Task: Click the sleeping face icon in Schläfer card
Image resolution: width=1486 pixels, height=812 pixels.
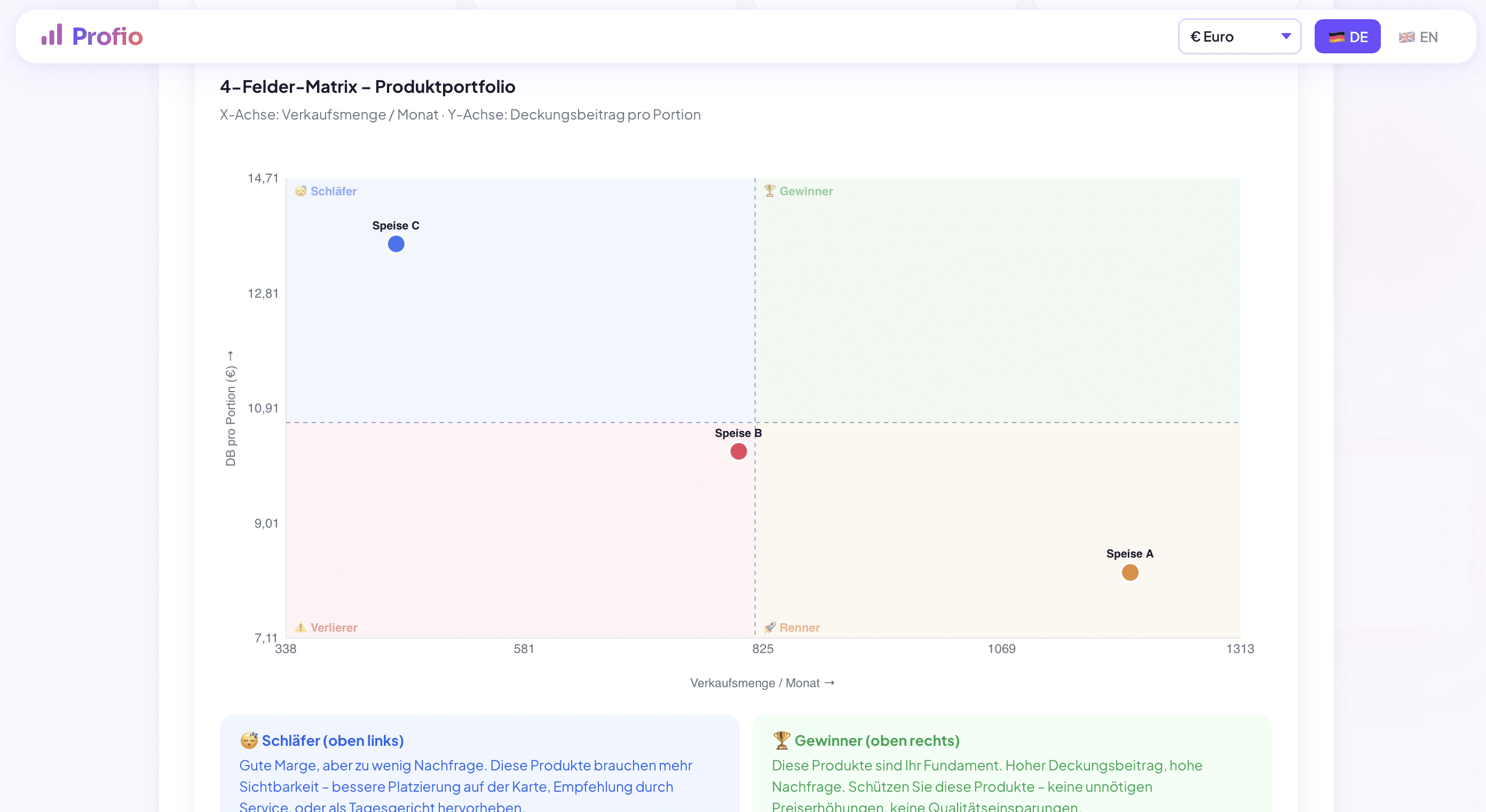Action: click(x=249, y=741)
